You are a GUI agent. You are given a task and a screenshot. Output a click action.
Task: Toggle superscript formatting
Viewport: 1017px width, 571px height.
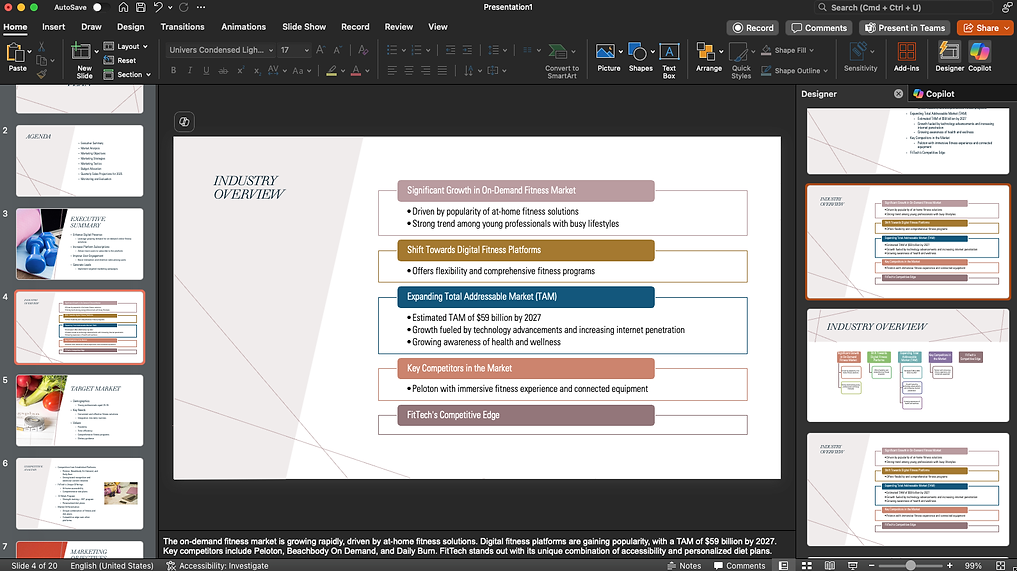[x=240, y=70]
